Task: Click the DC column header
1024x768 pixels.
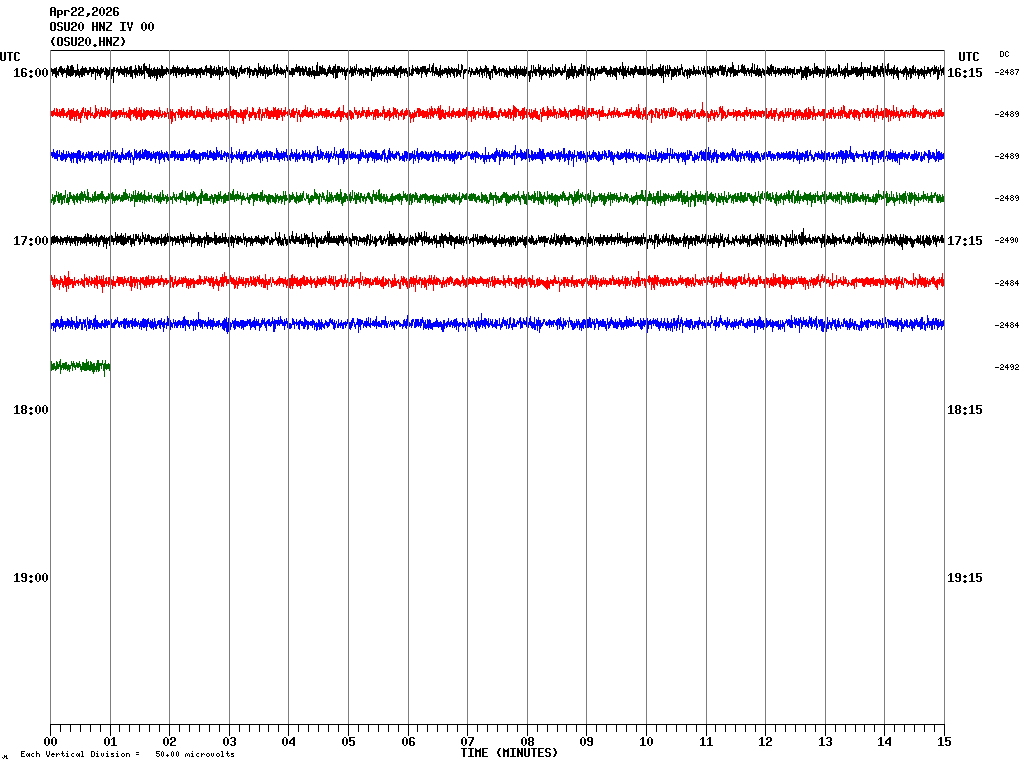Action: coord(1004,54)
